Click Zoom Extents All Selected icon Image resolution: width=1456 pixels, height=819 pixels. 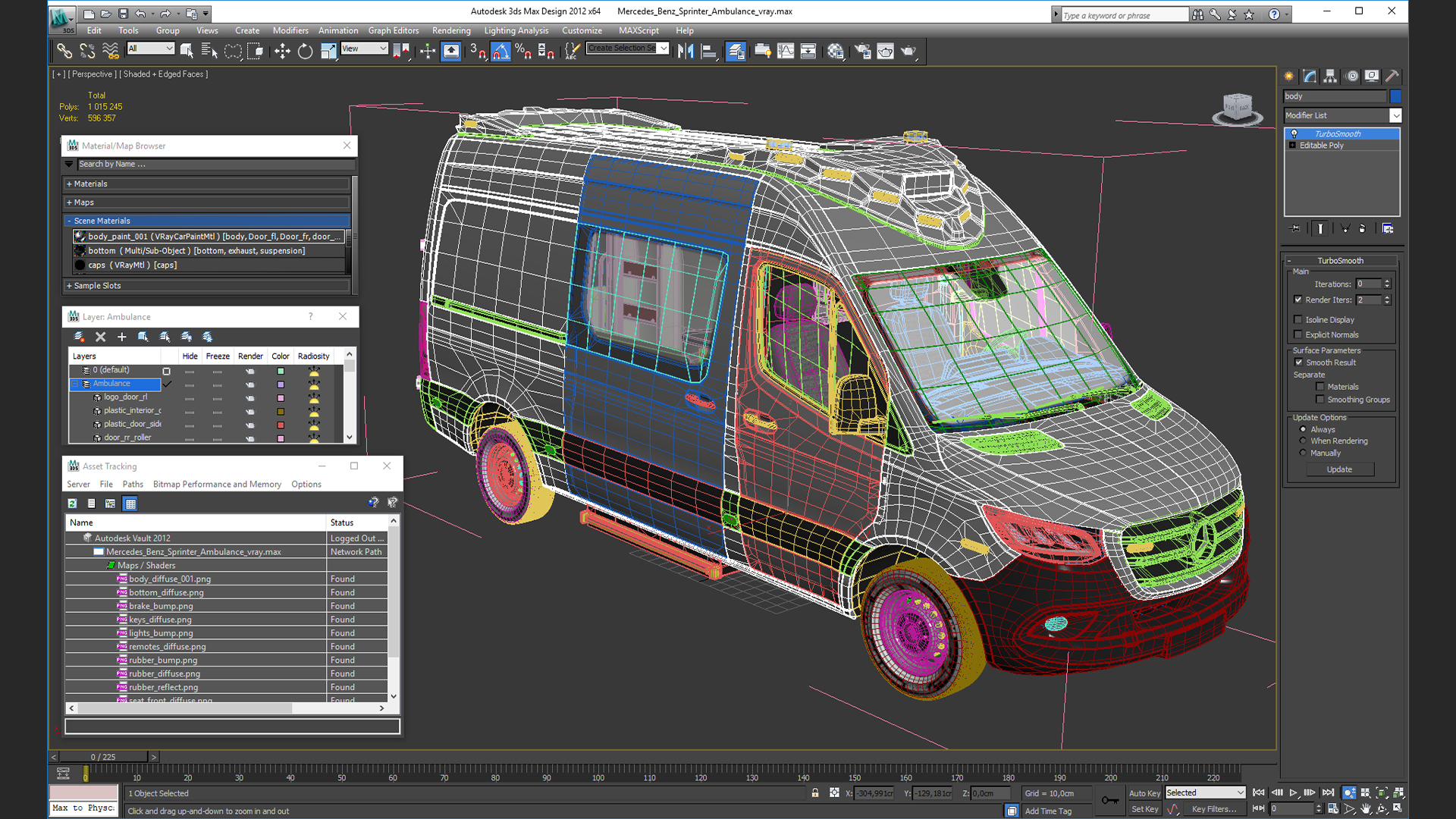click(x=1398, y=792)
